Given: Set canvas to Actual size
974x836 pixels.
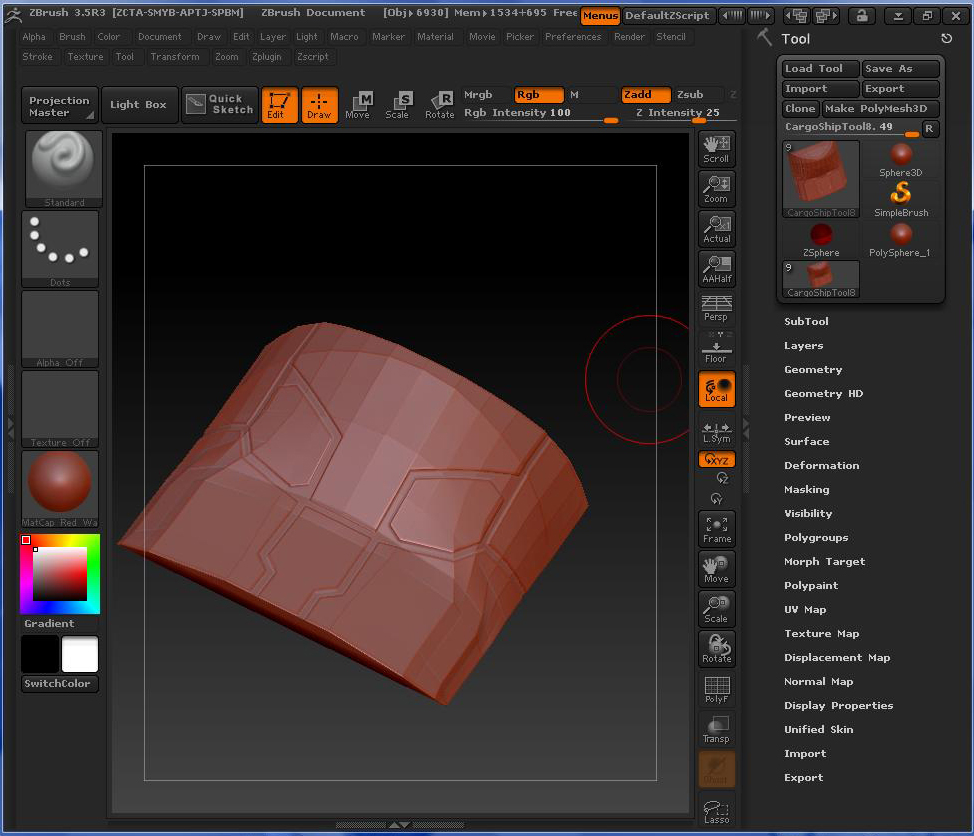Looking at the screenshot, I should click(x=716, y=229).
